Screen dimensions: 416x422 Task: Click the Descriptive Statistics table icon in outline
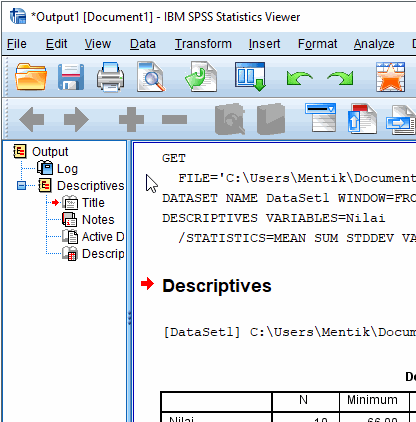[x=69, y=254]
